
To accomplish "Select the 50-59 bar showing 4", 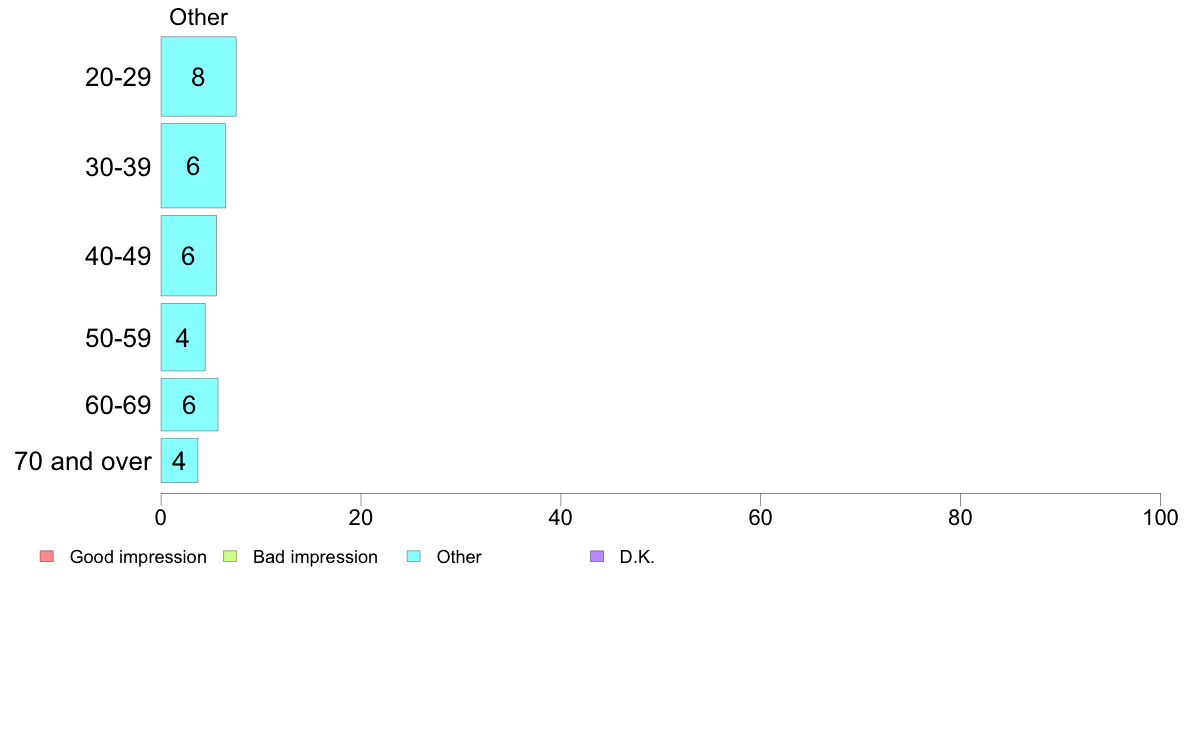I will coord(183,337).
